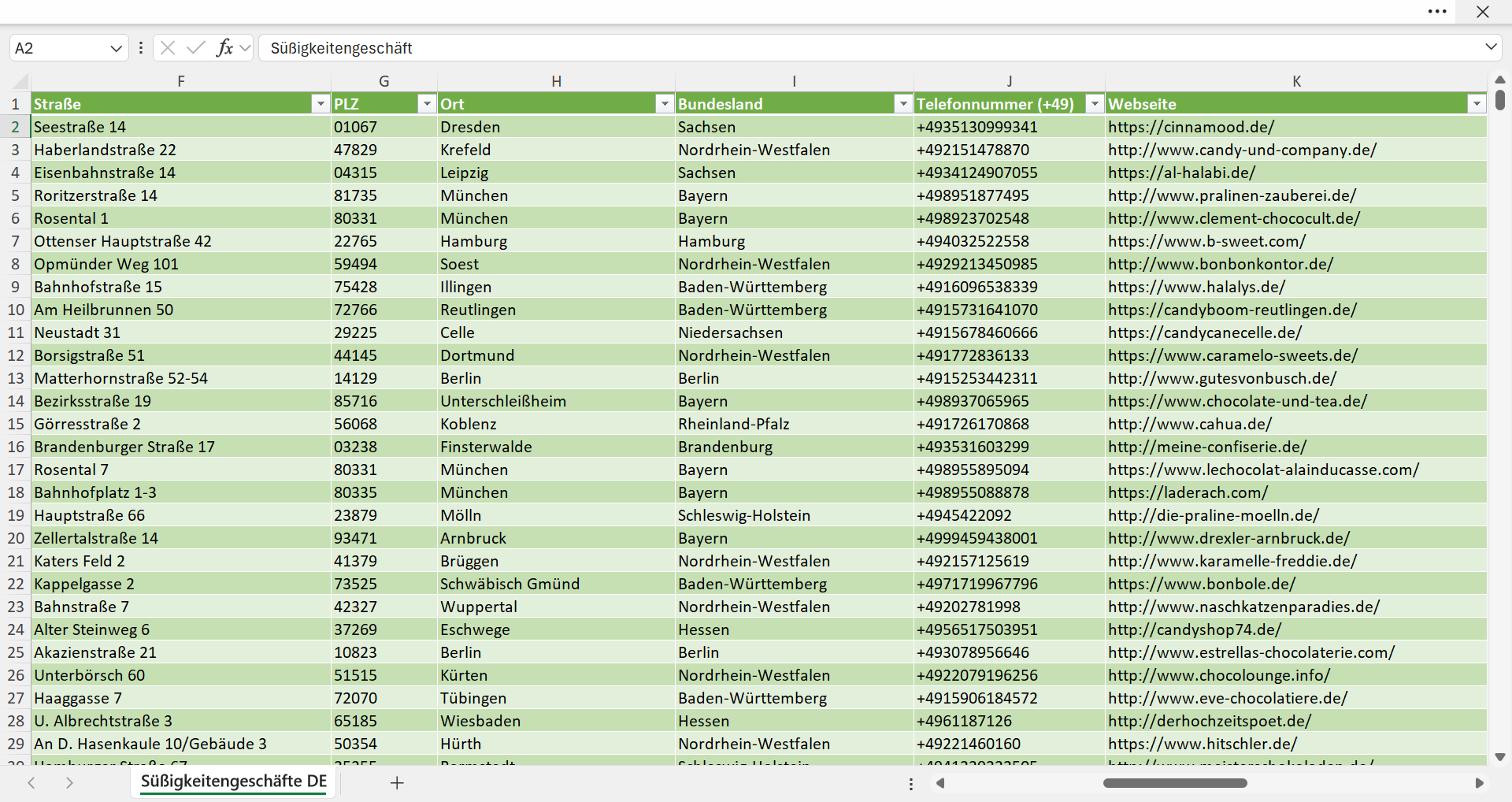
Task: Open link https://laderach.com/
Action: [x=1188, y=492]
